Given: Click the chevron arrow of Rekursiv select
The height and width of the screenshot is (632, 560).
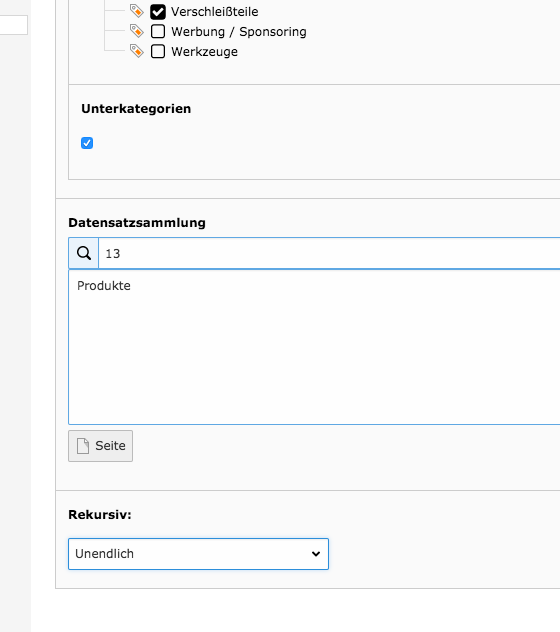Looking at the screenshot, I should 316,554.
